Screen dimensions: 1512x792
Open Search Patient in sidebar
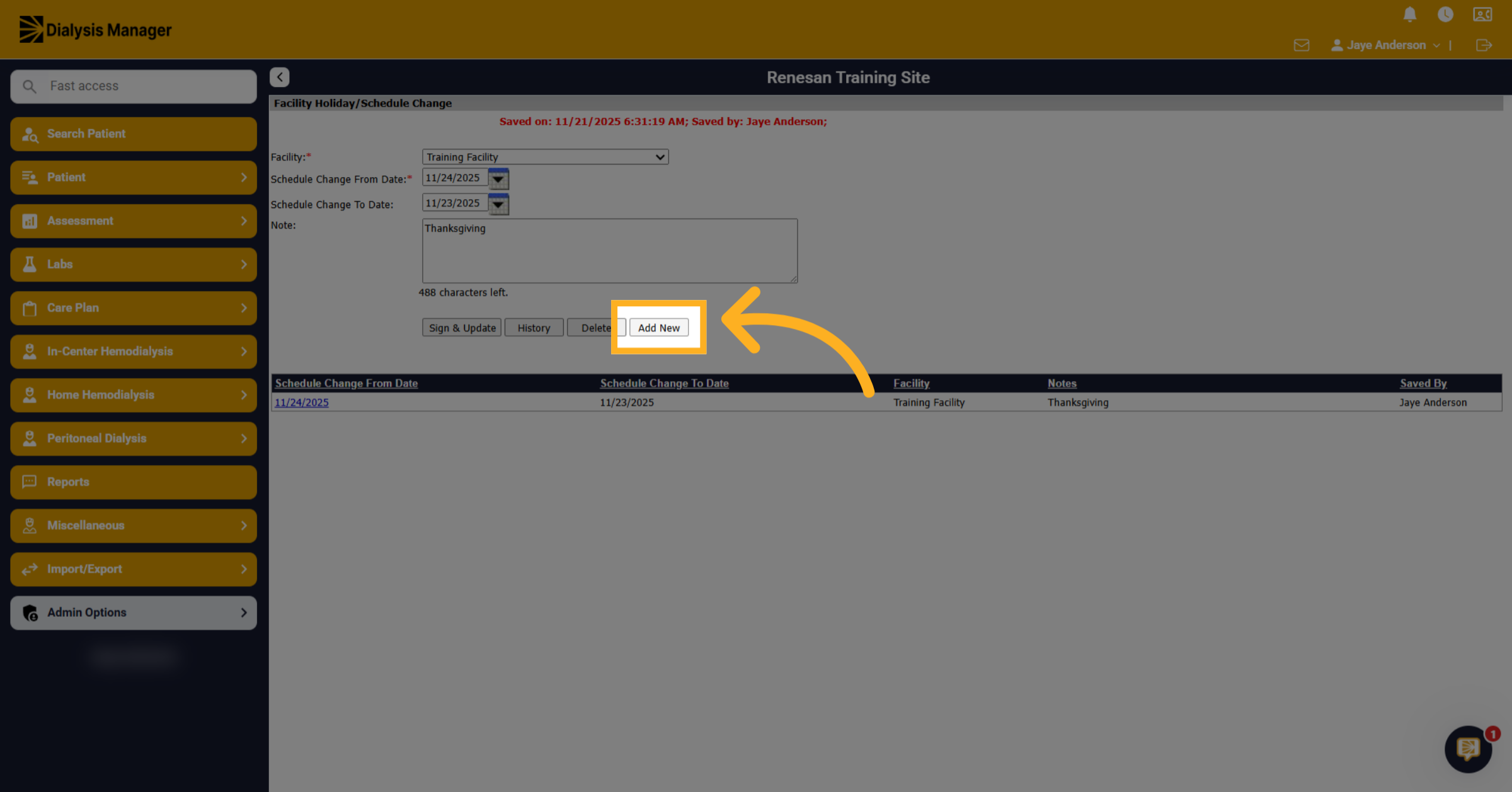(x=134, y=134)
